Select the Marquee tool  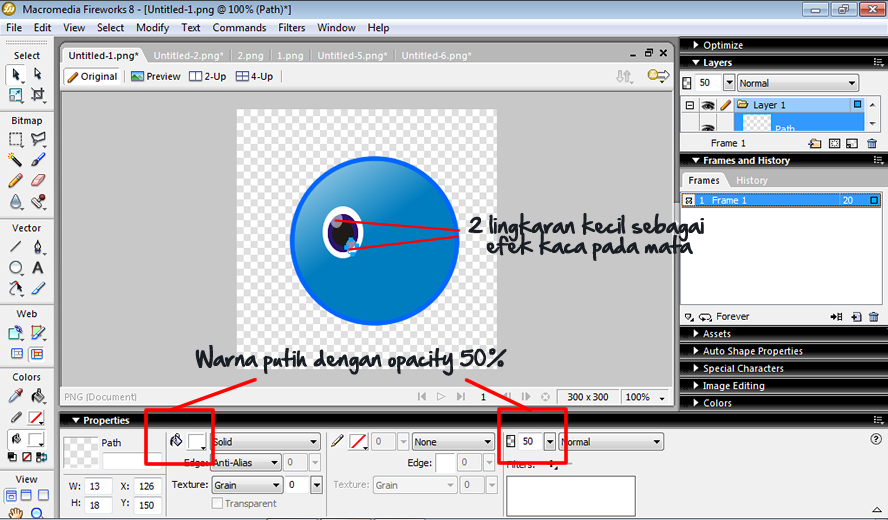pyautogui.click(x=16, y=139)
